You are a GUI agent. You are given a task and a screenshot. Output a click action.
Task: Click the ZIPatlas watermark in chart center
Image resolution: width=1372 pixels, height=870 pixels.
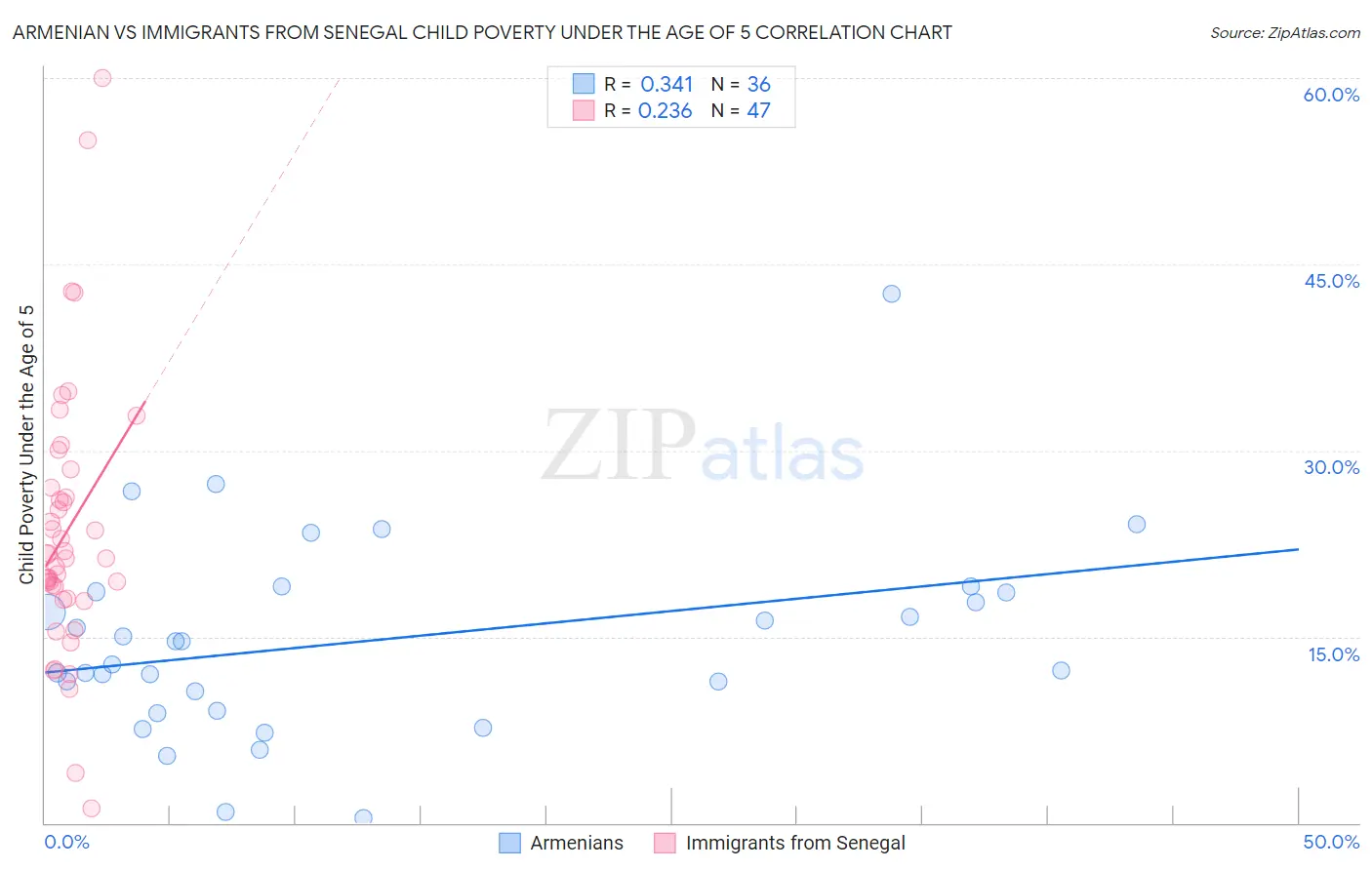[x=703, y=447]
